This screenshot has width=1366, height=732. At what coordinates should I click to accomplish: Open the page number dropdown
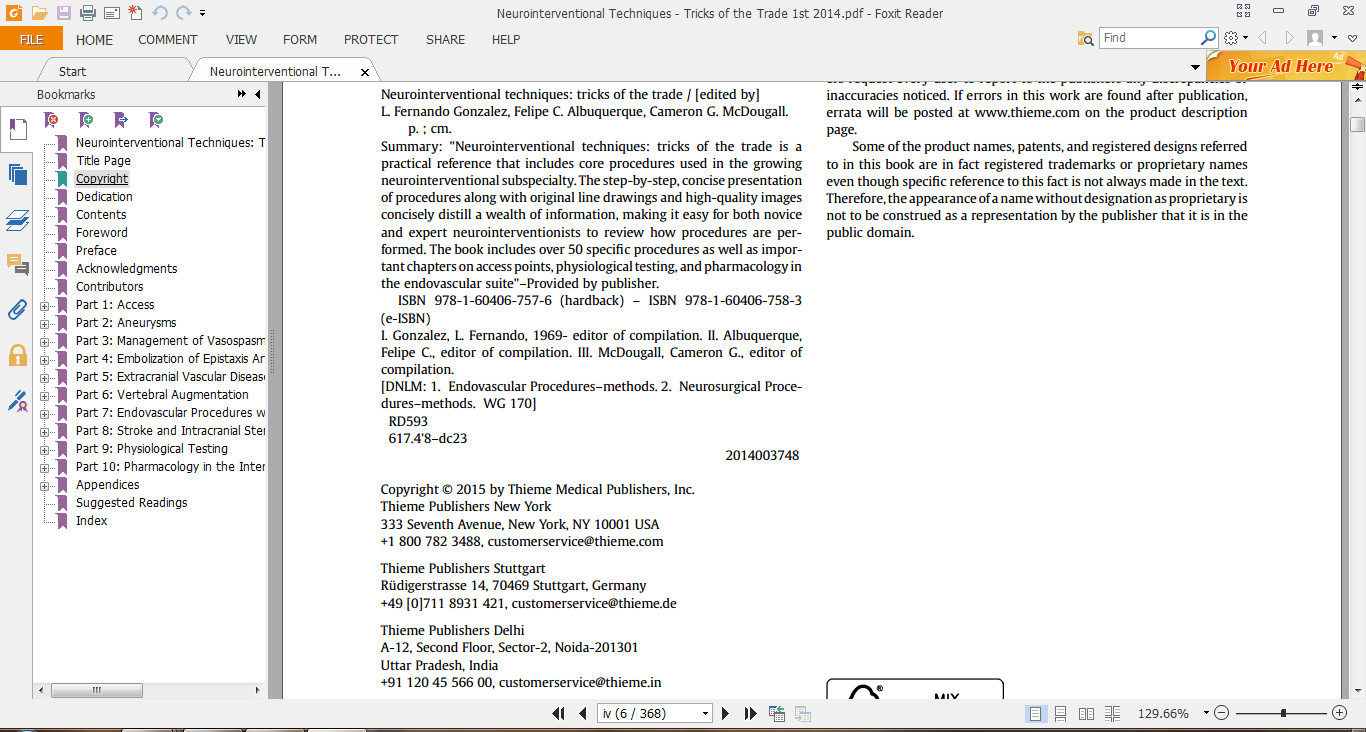705,713
